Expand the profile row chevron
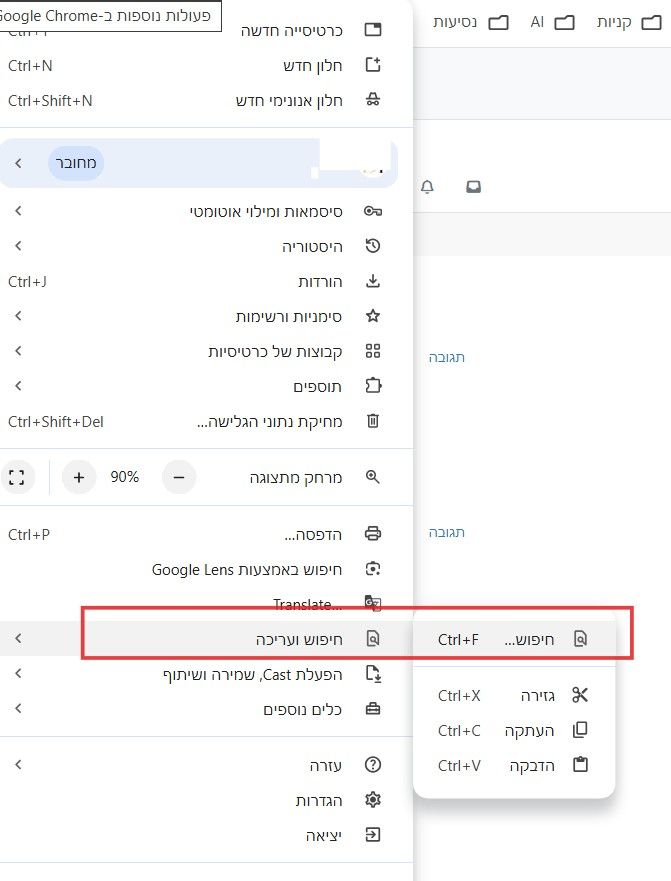This screenshot has width=671, height=881. pyautogui.click(x=19, y=163)
